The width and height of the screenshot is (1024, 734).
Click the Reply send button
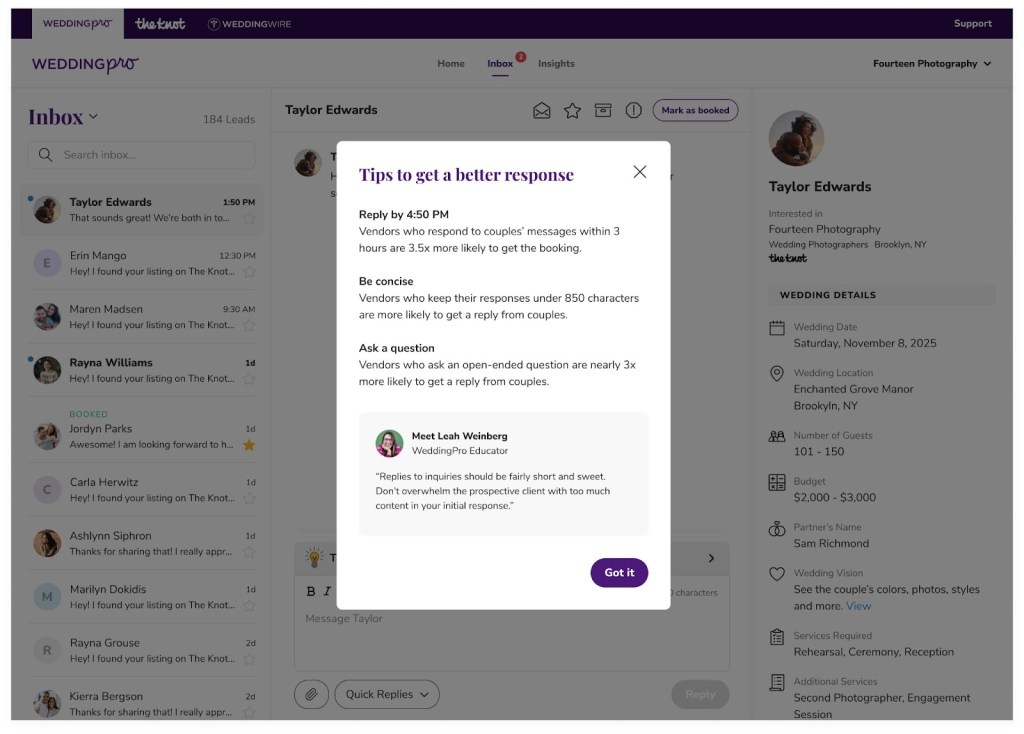[700, 694]
